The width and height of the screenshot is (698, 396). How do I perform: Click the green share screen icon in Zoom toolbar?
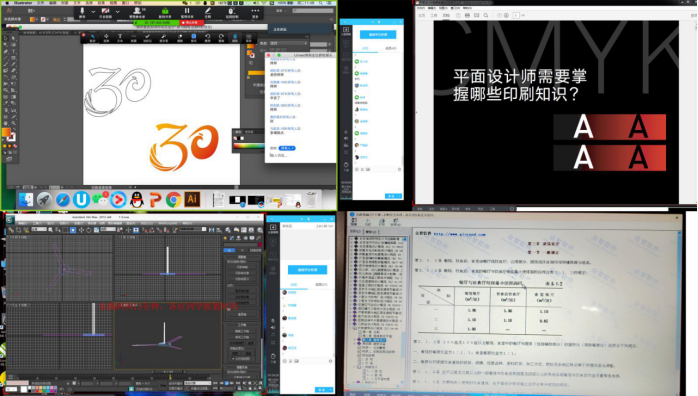(165, 11)
